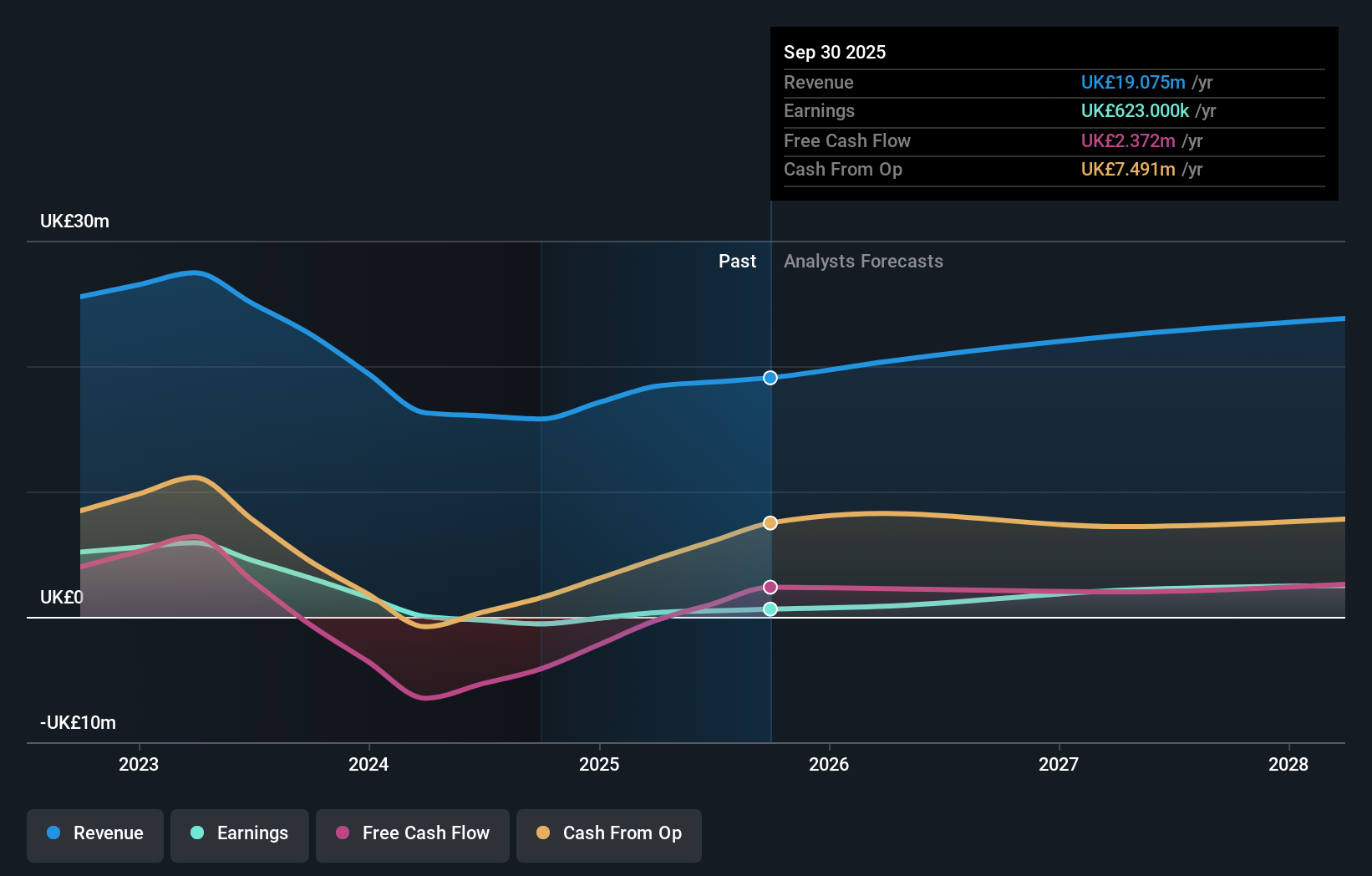The width and height of the screenshot is (1372, 876).
Task: Select the orange Cash From Op marker on chart
Action: [x=769, y=522]
